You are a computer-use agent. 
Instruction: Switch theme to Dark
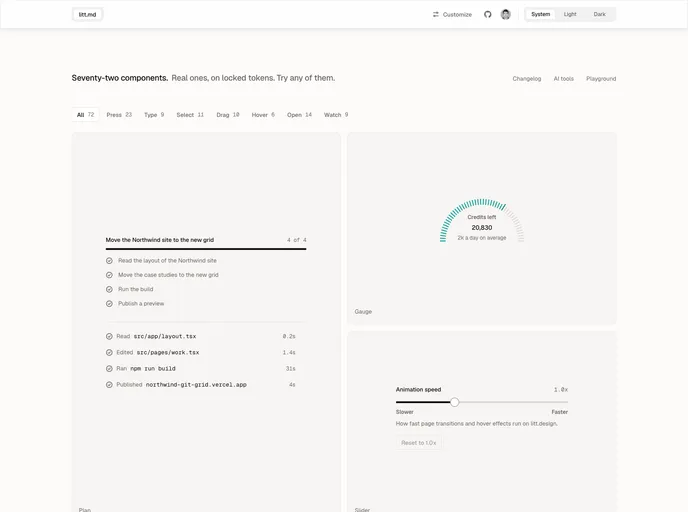click(x=599, y=14)
